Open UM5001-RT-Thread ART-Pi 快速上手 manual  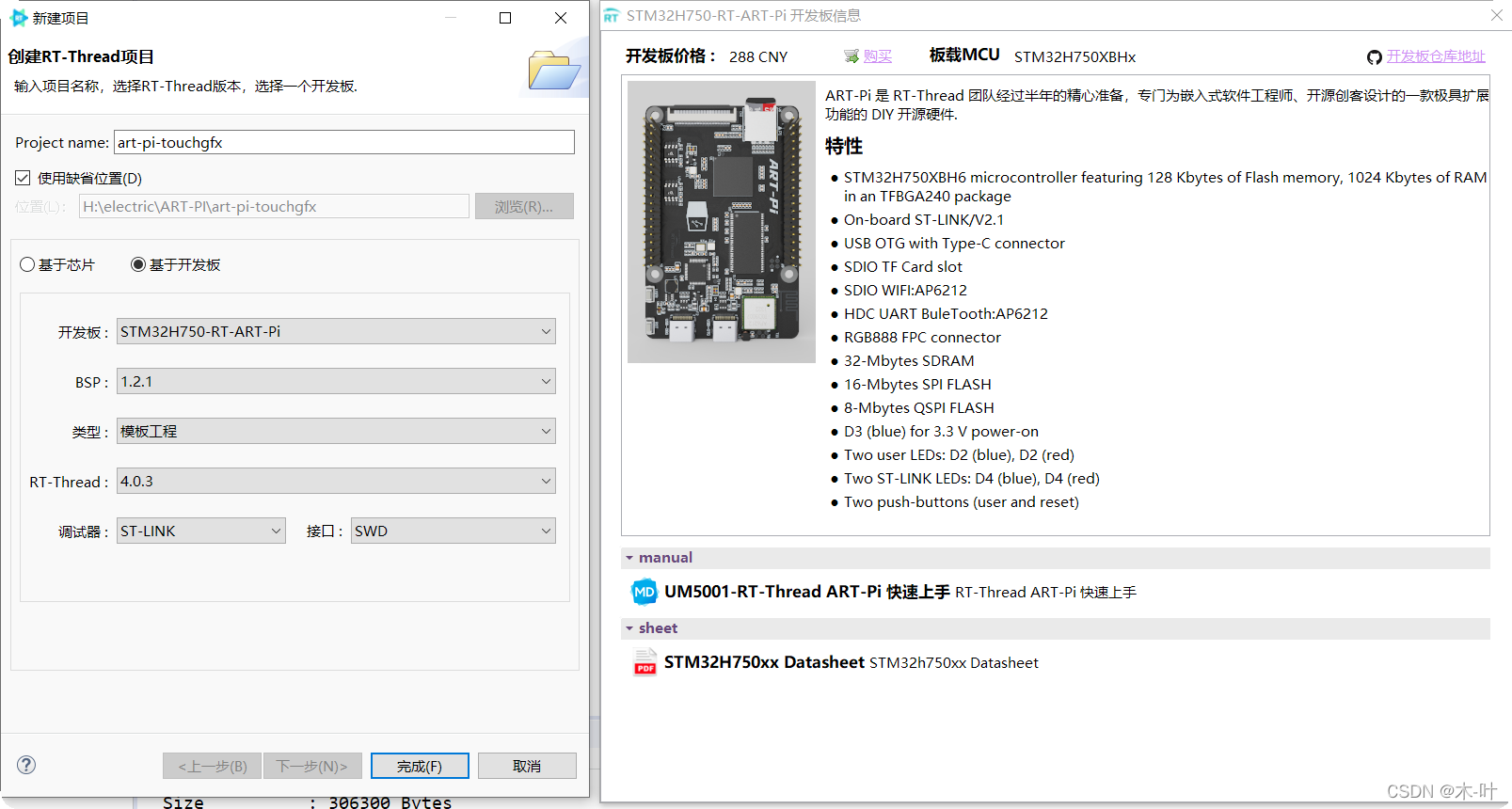pos(806,592)
